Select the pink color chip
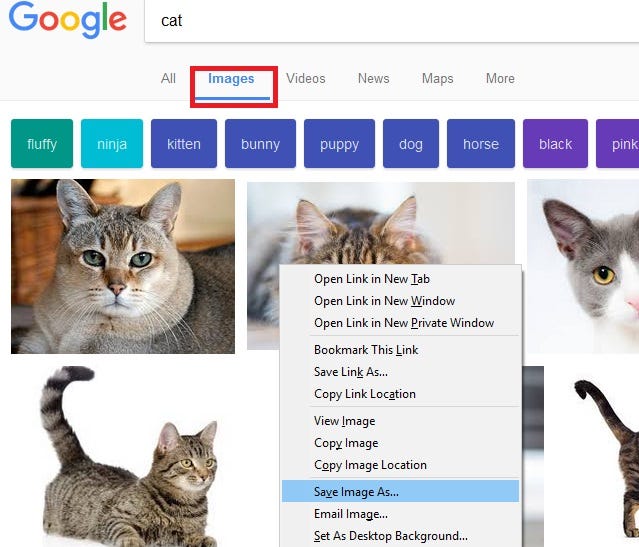This screenshot has height=547, width=639. coord(618,143)
